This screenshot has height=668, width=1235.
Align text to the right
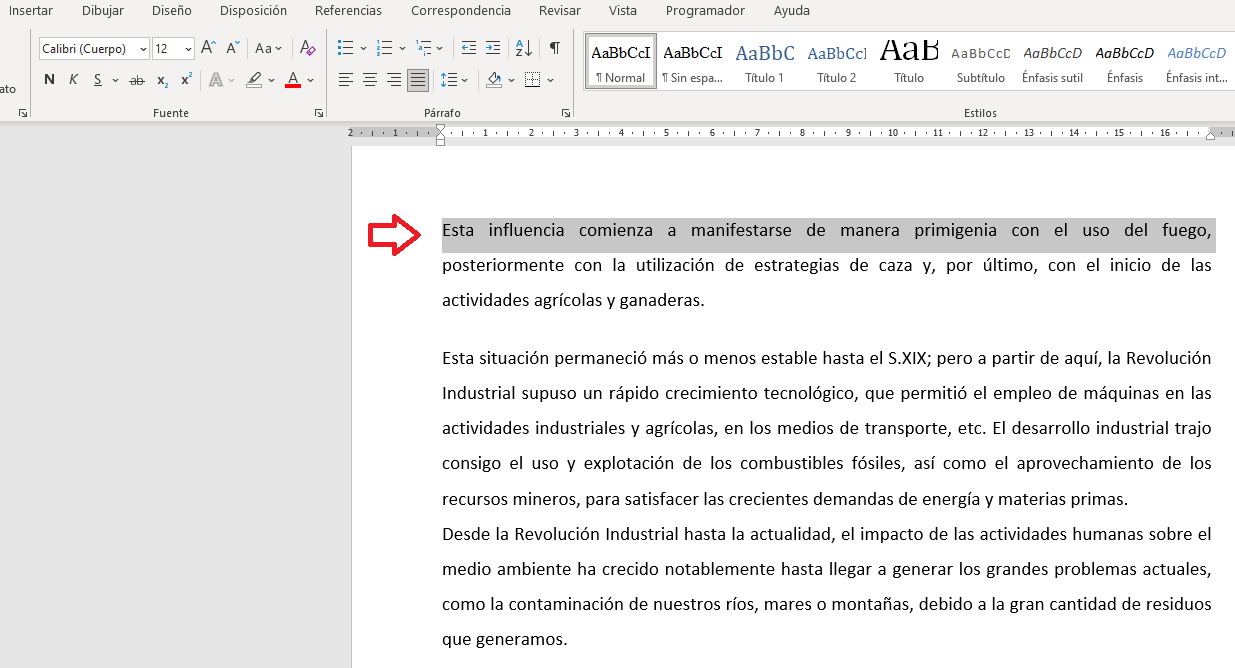click(394, 80)
